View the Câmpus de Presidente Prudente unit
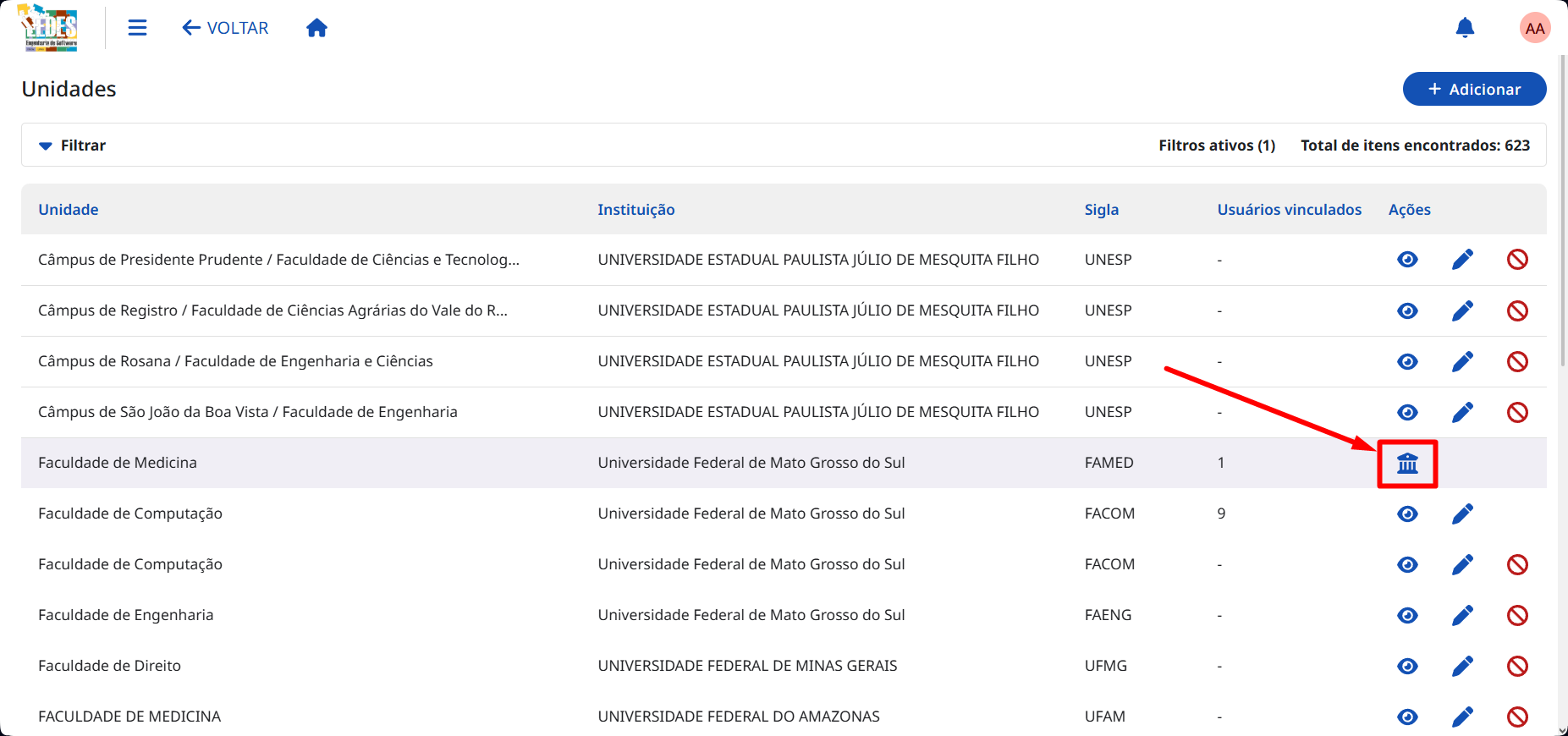 click(x=1407, y=260)
